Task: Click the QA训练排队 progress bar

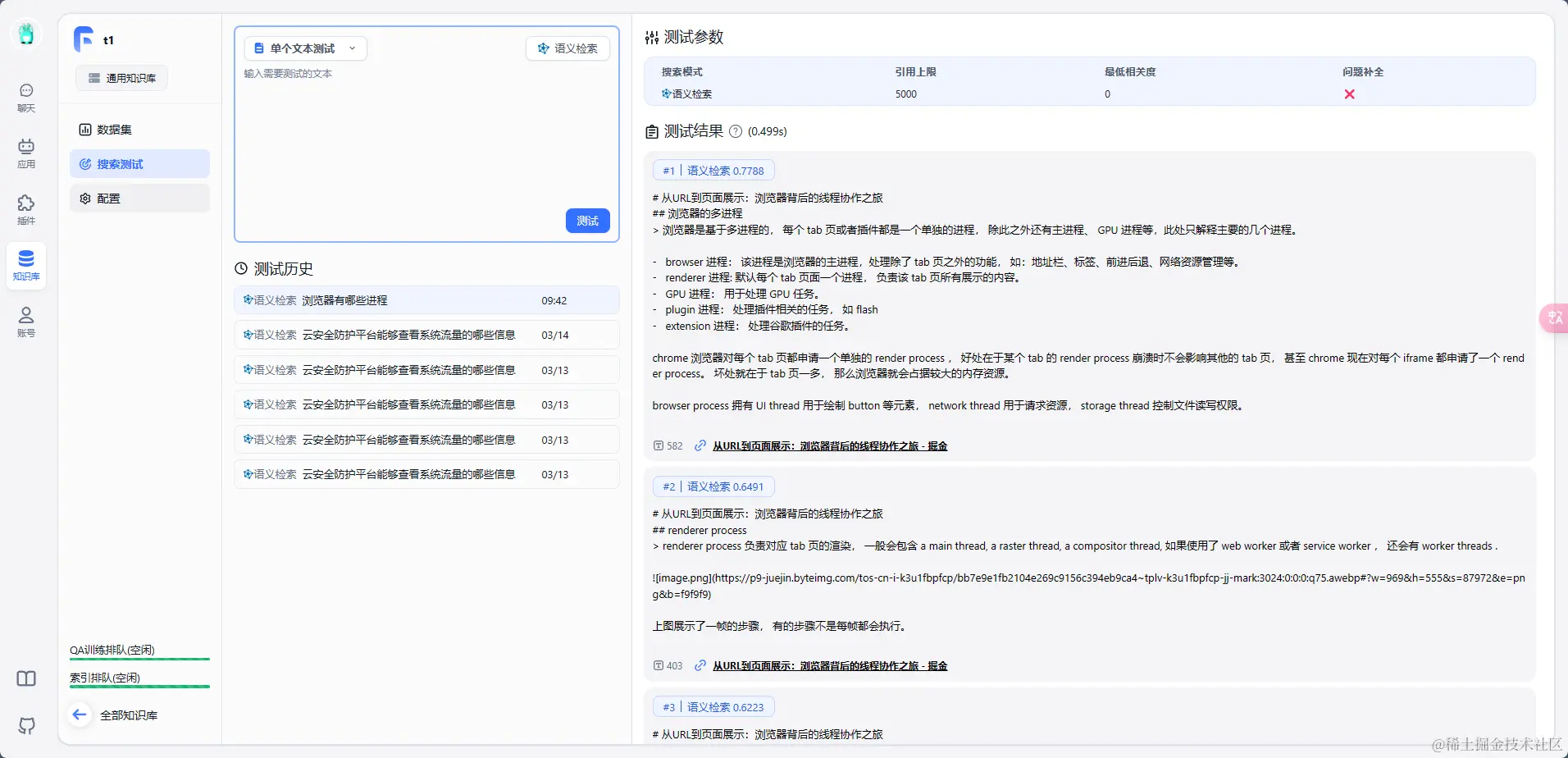Action: click(139, 659)
